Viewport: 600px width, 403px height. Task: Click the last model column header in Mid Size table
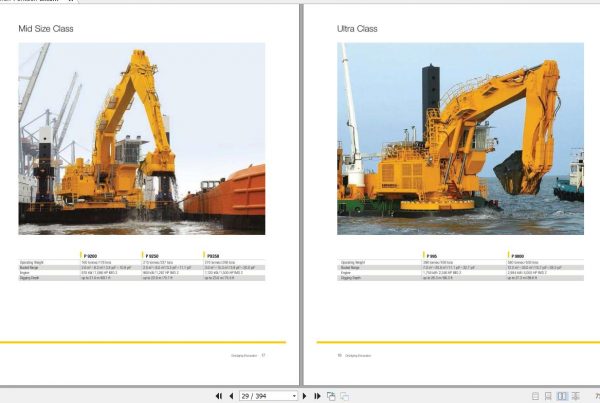pos(213,256)
